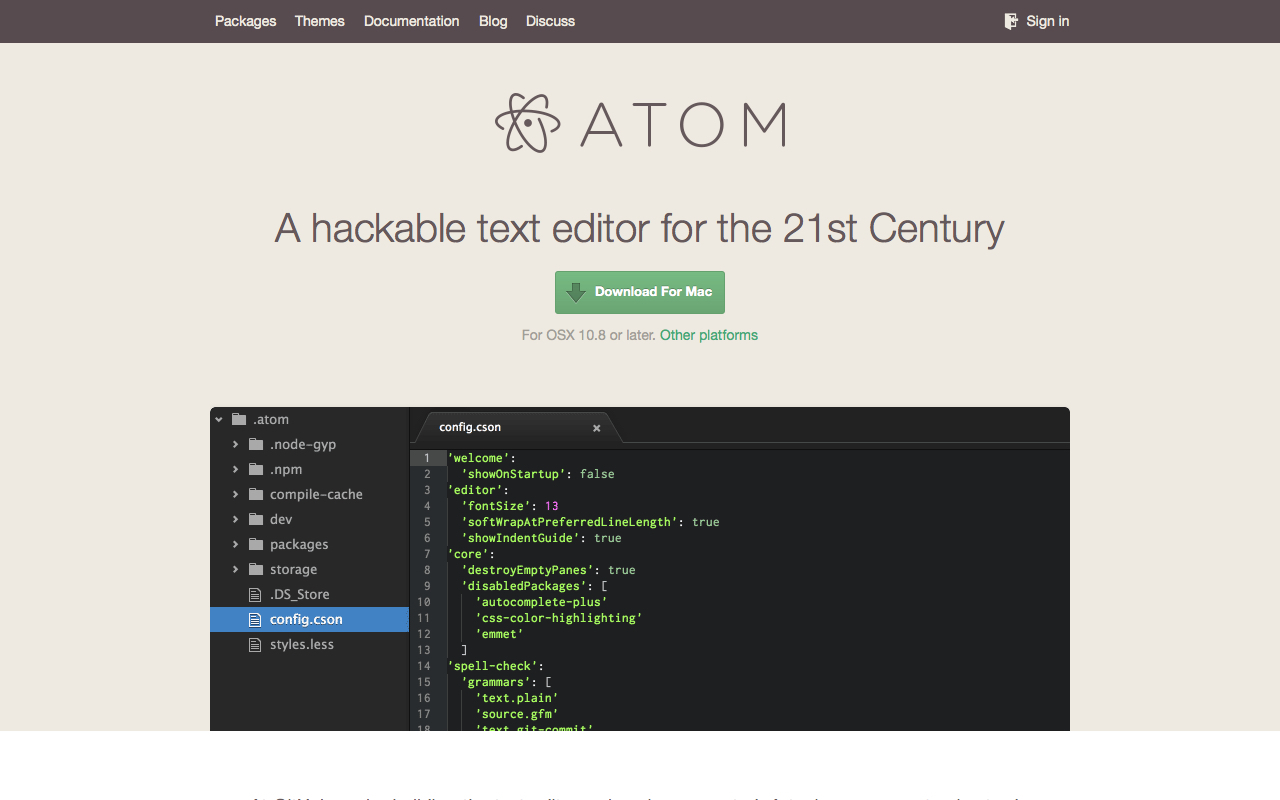Viewport: 1280px width, 800px height.
Task: Click the code line 'destroyEmptyPanes': true
Action: point(548,570)
